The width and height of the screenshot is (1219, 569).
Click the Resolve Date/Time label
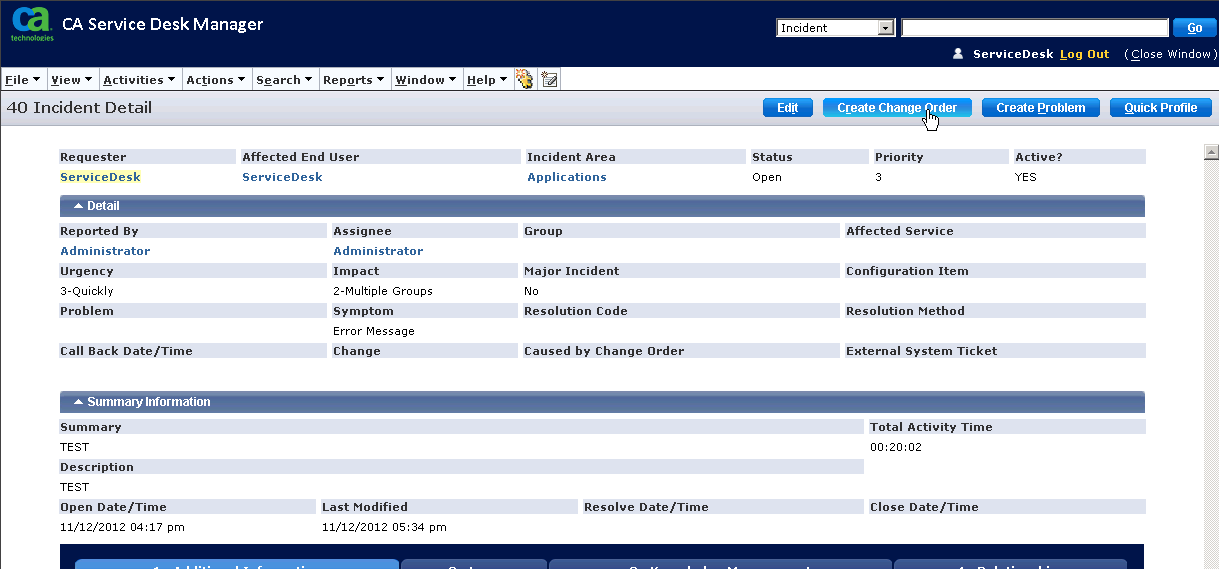646,507
